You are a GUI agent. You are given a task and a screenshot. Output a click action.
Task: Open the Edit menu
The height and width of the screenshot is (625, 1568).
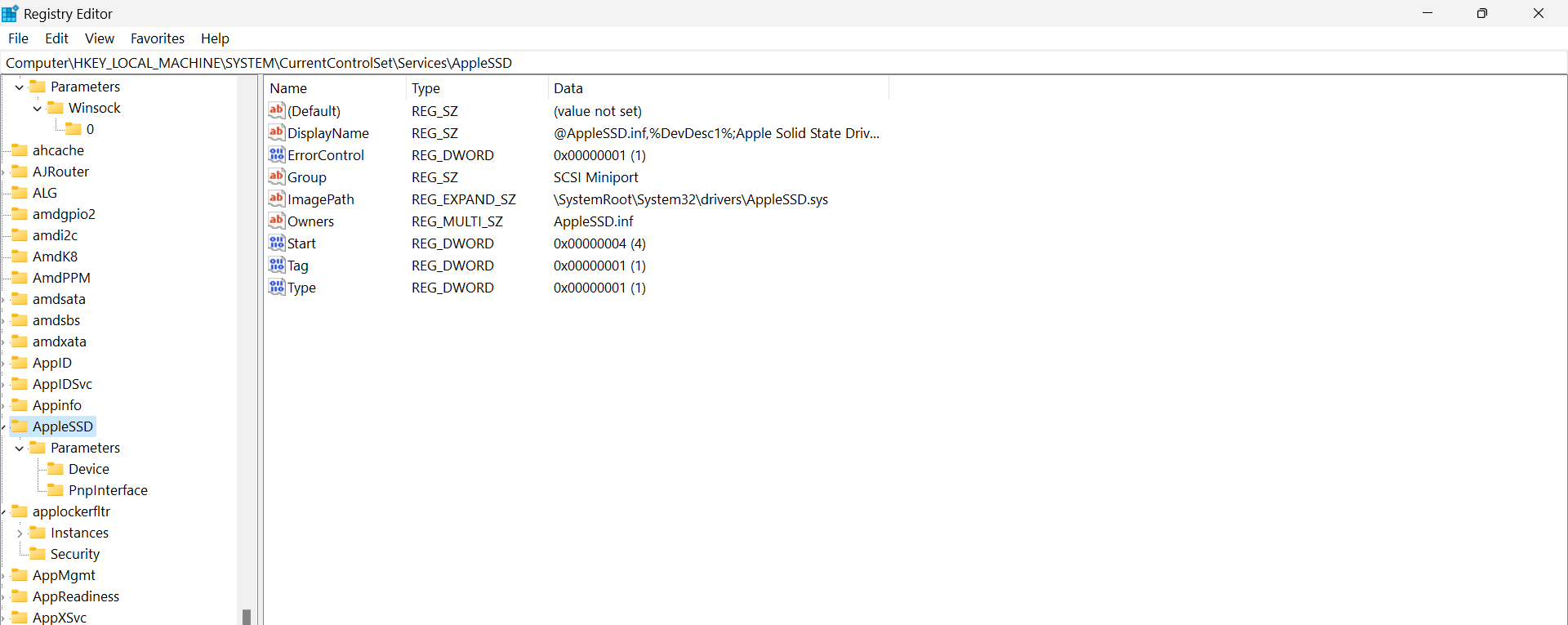tap(56, 38)
